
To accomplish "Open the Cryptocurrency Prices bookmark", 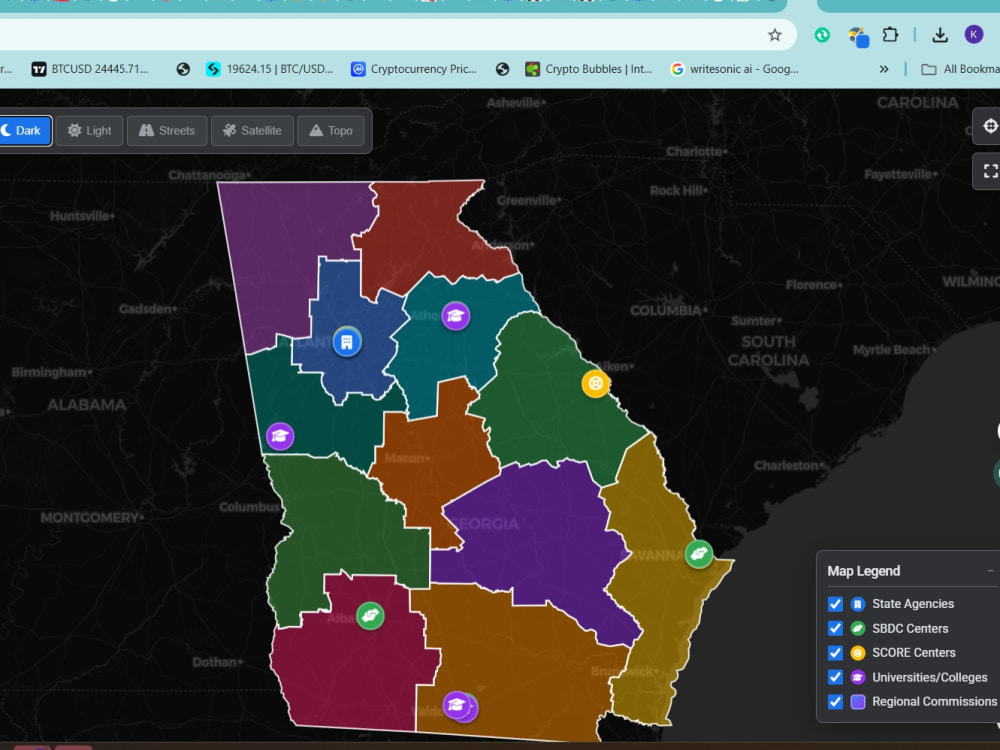I will [x=413, y=69].
